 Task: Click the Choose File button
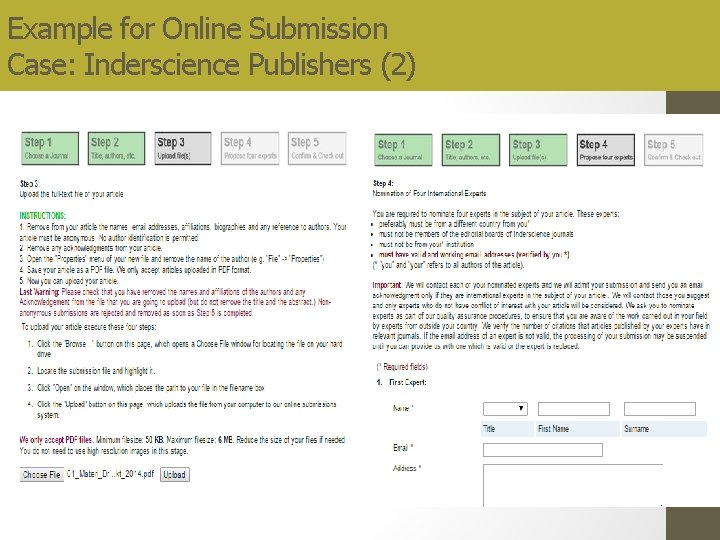pos(42,474)
